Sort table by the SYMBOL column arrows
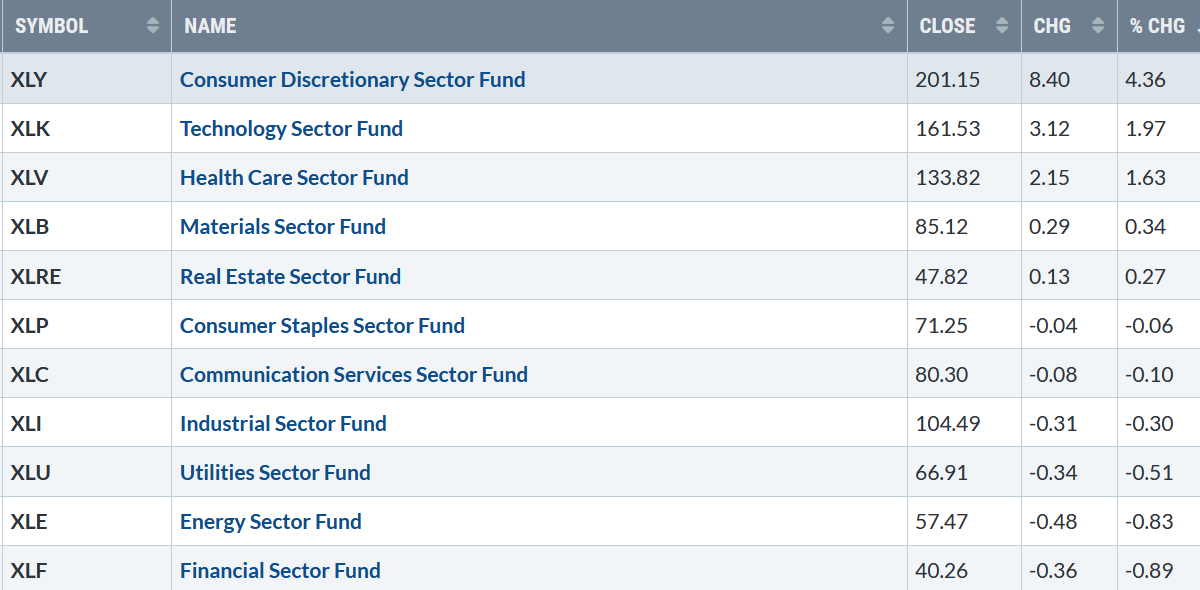 pyautogui.click(x=153, y=26)
